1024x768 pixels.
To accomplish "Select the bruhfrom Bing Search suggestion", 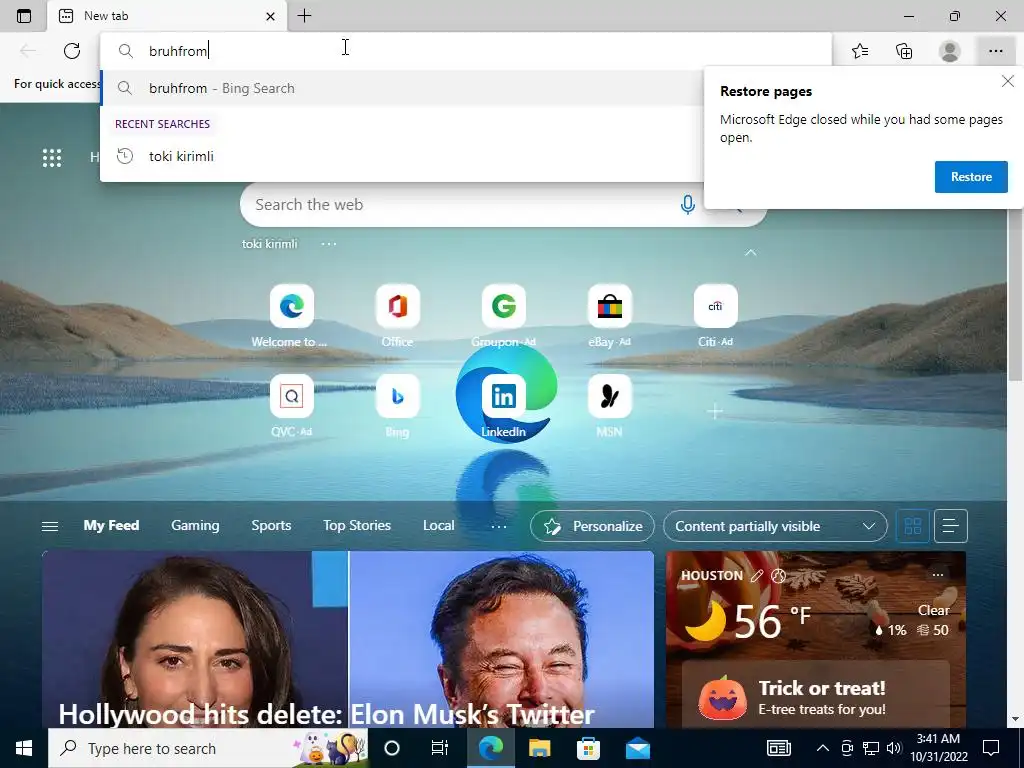I will [402, 88].
